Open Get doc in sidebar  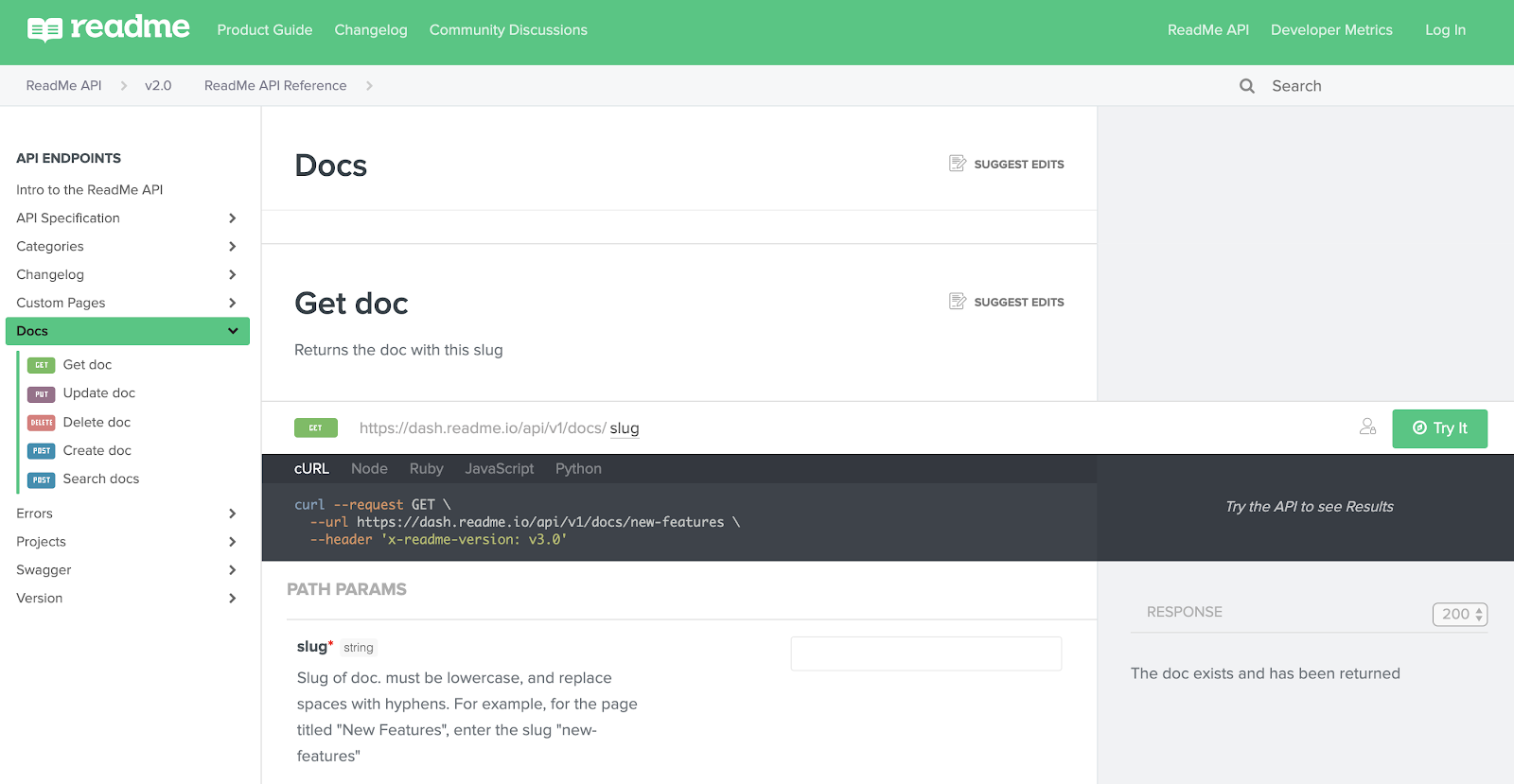tap(87, 365)
